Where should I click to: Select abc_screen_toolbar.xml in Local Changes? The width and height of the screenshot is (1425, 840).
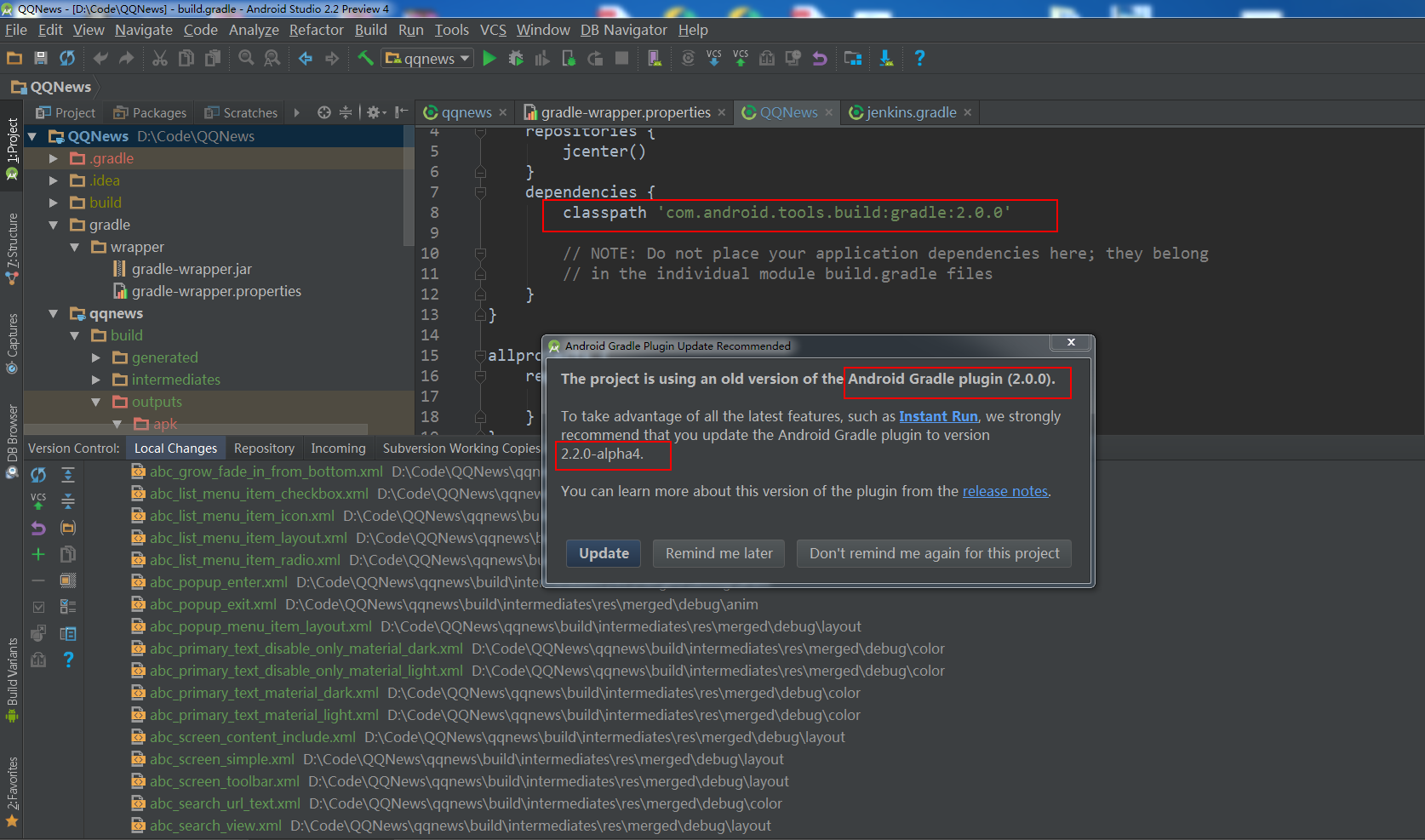coord(225,781)
